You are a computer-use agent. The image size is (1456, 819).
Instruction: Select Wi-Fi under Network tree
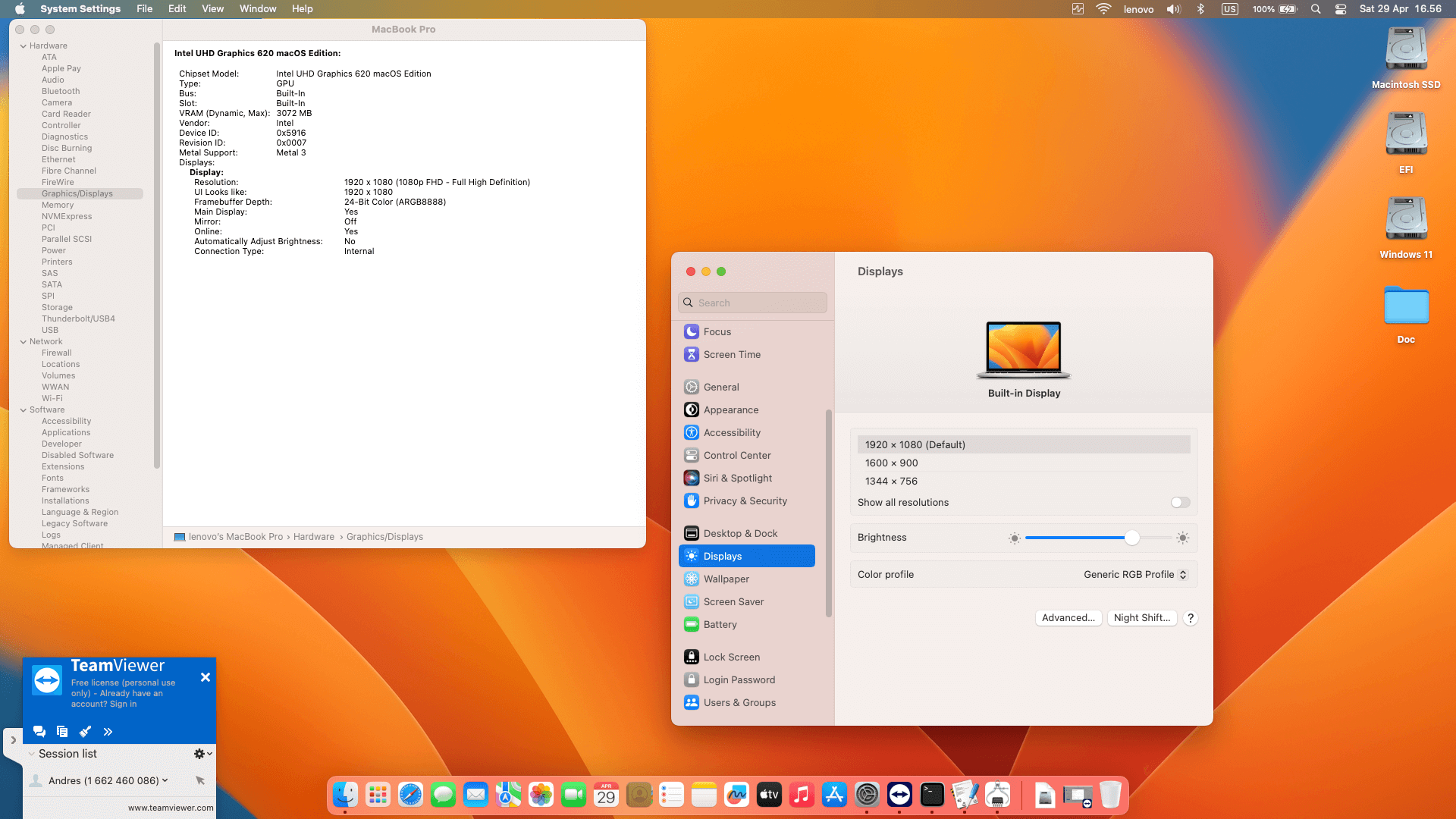click(52, 398)
